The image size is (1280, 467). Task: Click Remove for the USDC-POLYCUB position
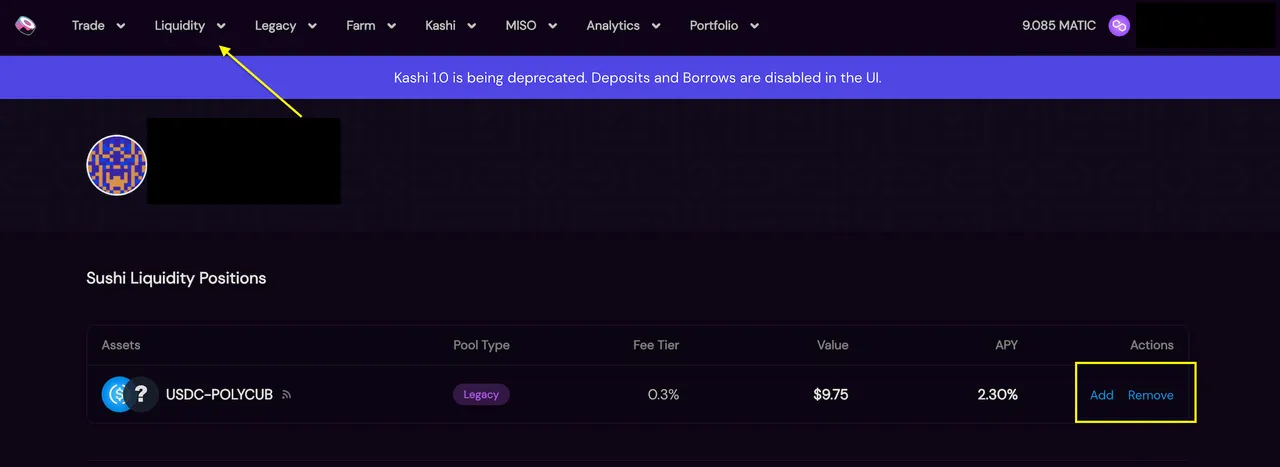point(1150,395)
